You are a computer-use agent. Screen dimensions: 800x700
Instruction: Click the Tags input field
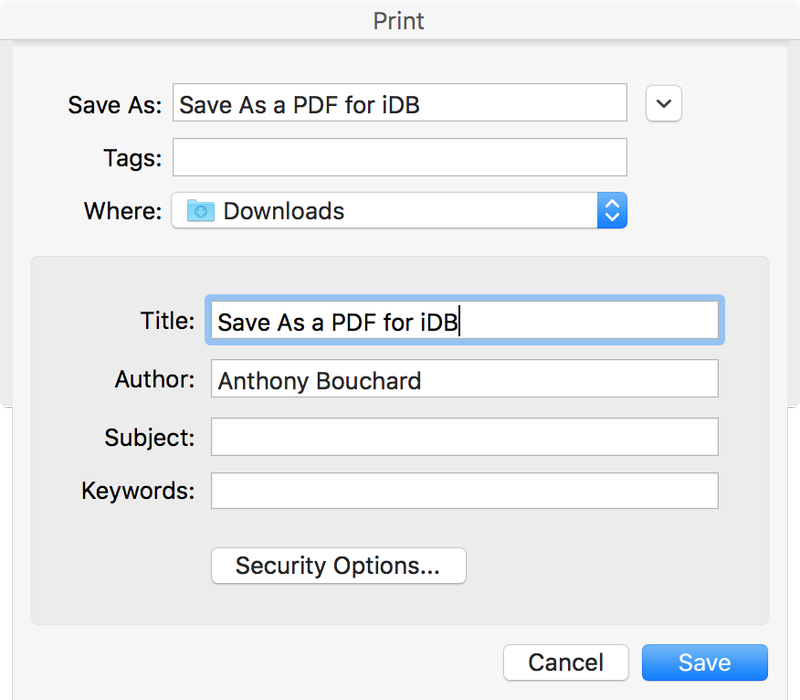399,157
